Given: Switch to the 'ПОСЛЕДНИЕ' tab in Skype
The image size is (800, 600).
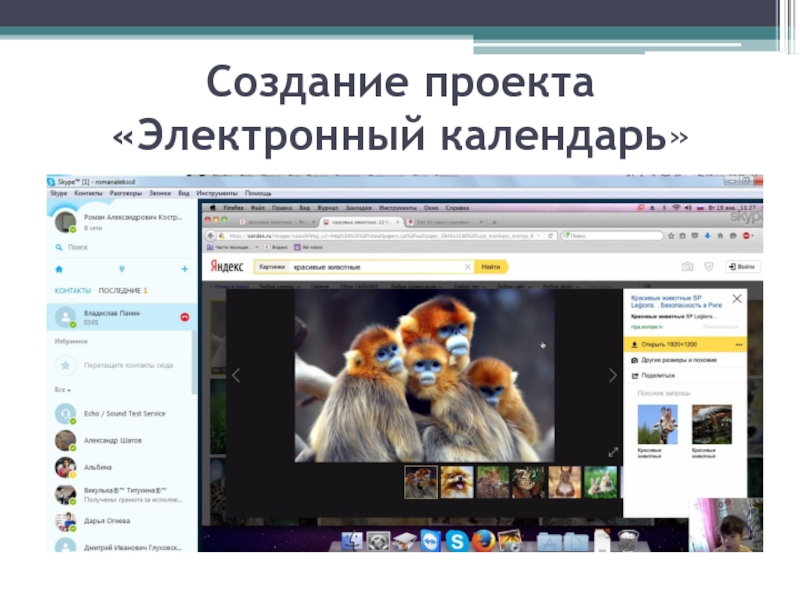Looking at the screenshot, I should coord(119,290).
